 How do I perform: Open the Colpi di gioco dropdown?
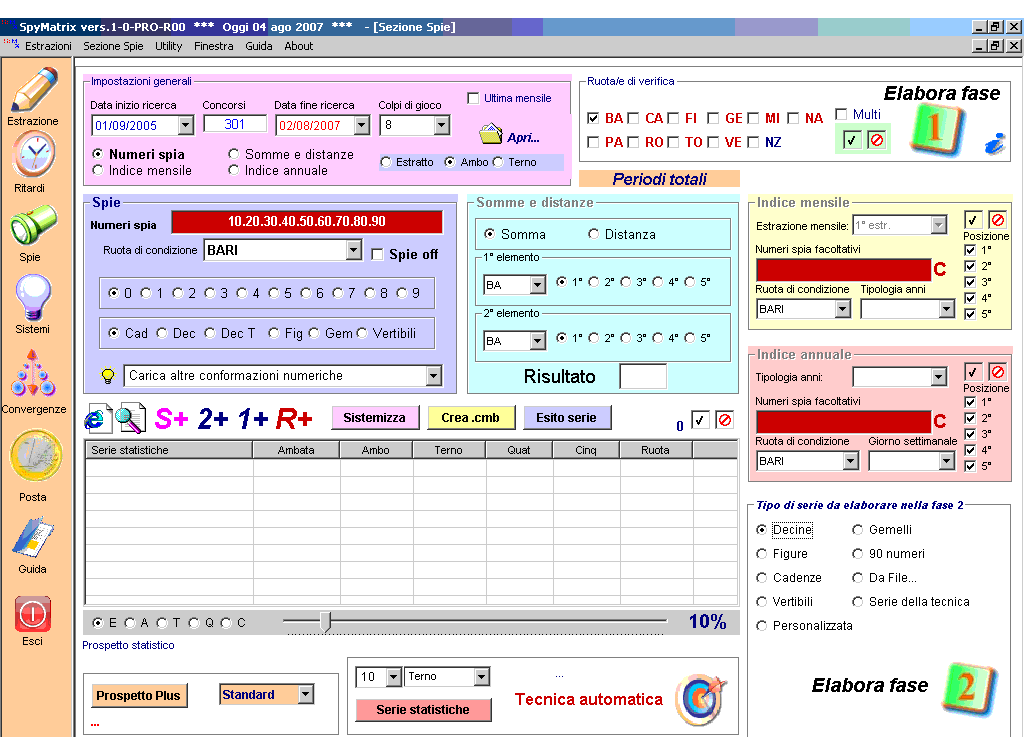coord(441,125)
